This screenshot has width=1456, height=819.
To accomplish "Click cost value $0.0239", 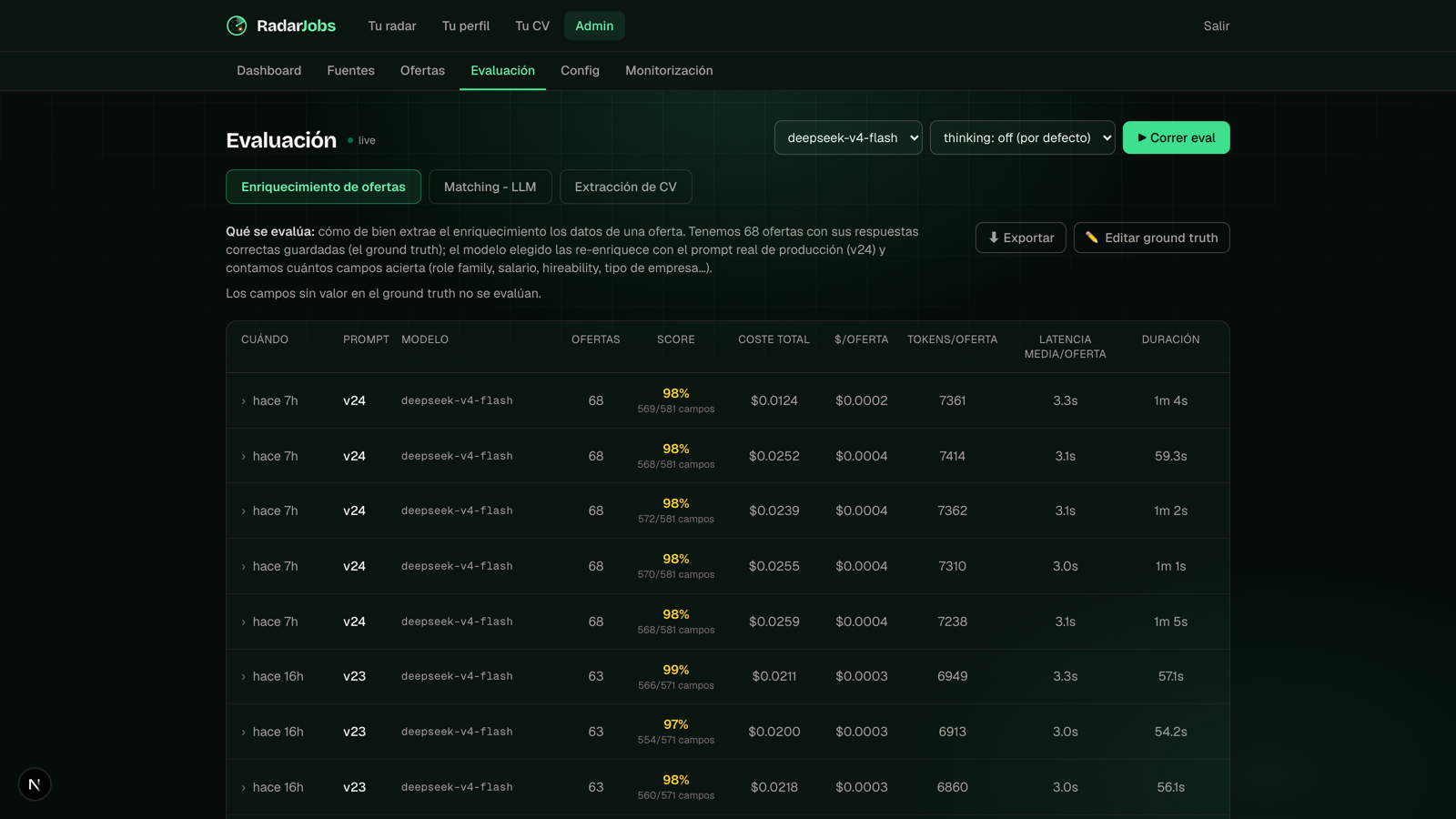I will [x=774, y=511].
